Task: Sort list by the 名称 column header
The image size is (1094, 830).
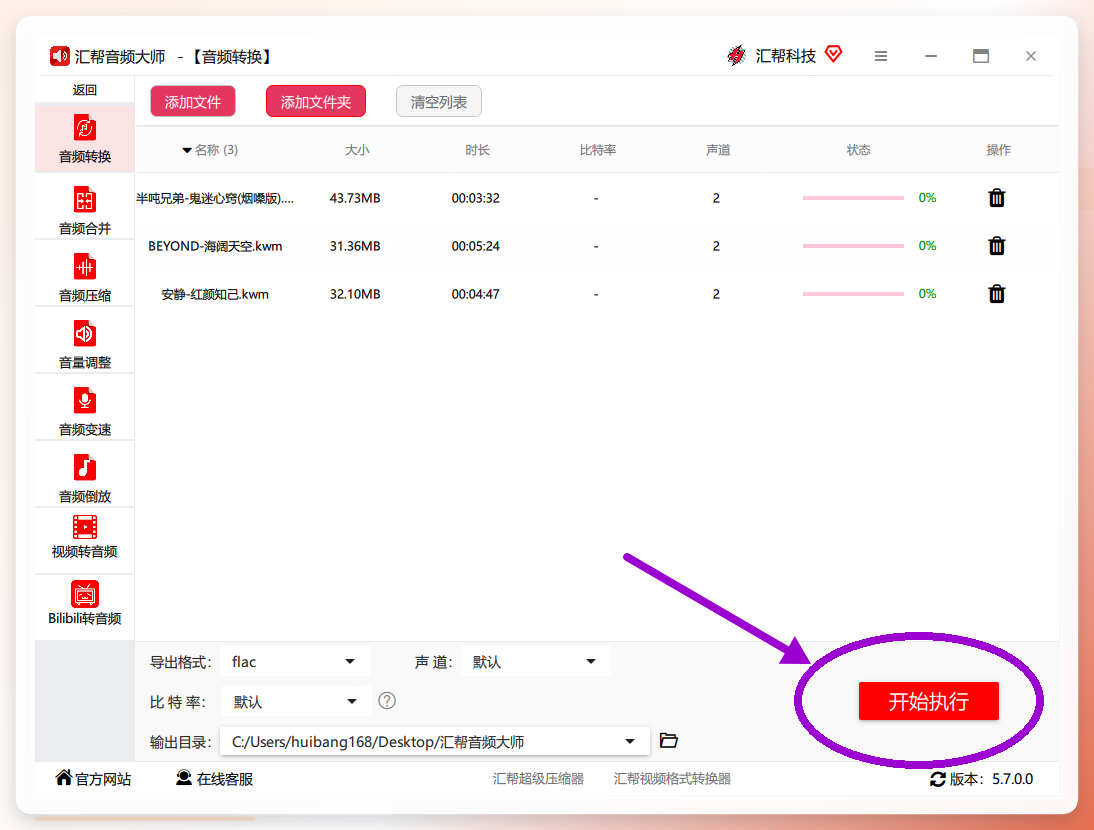Action: tap(210, 150)
